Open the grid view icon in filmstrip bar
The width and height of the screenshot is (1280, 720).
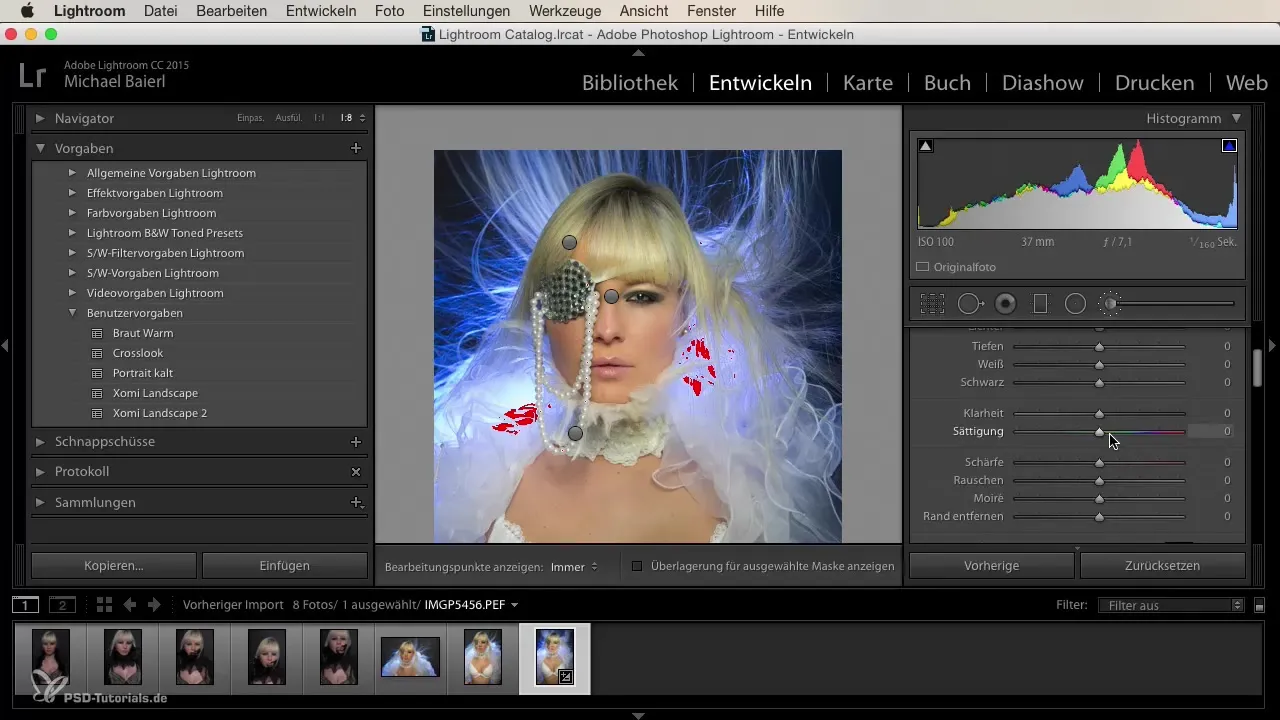click(104, 605)
